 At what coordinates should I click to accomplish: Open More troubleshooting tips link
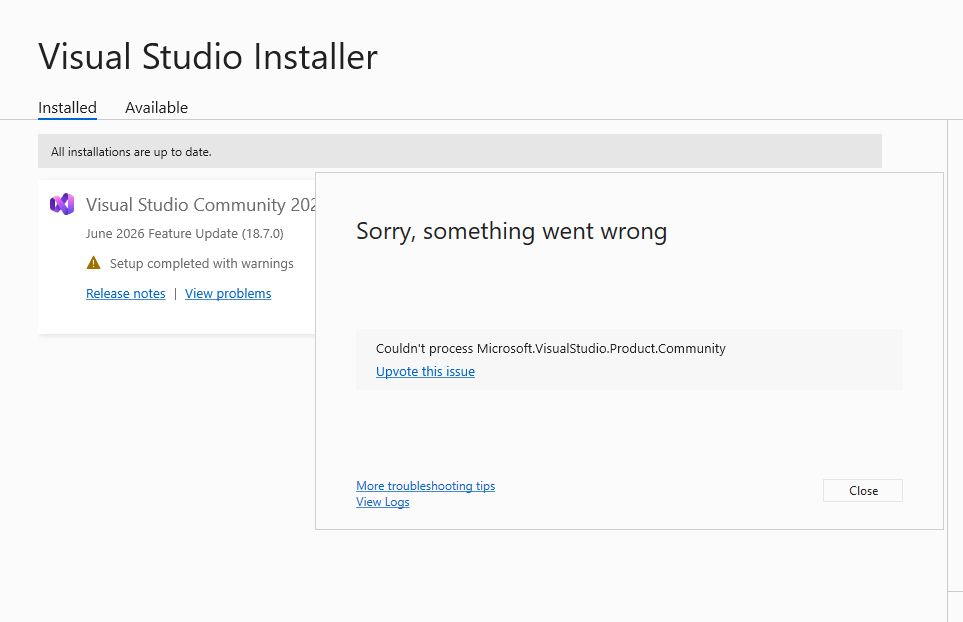coord(426,486)
